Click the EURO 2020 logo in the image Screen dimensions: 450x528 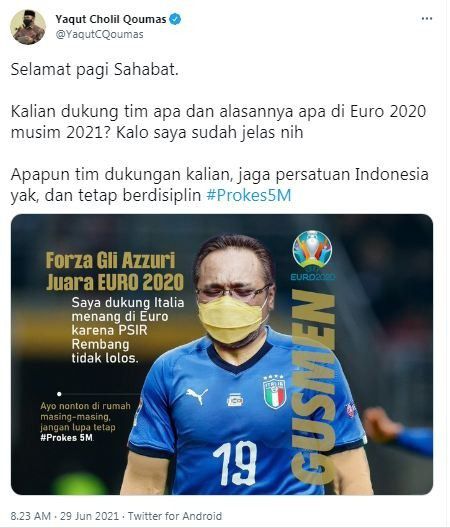pyautogui.click(x=313, y=256)
